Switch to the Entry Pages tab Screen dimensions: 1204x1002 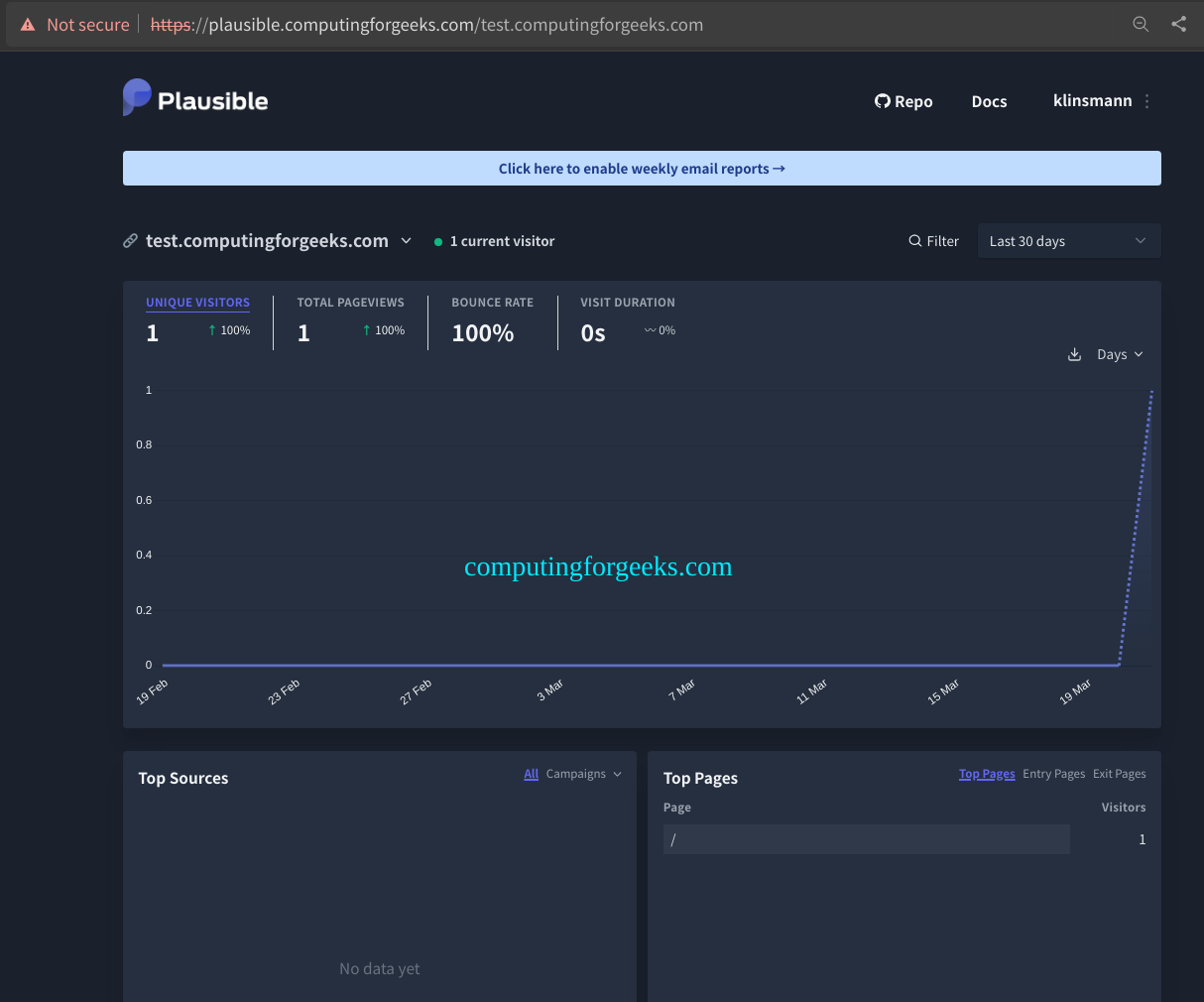click(1053, 773)
